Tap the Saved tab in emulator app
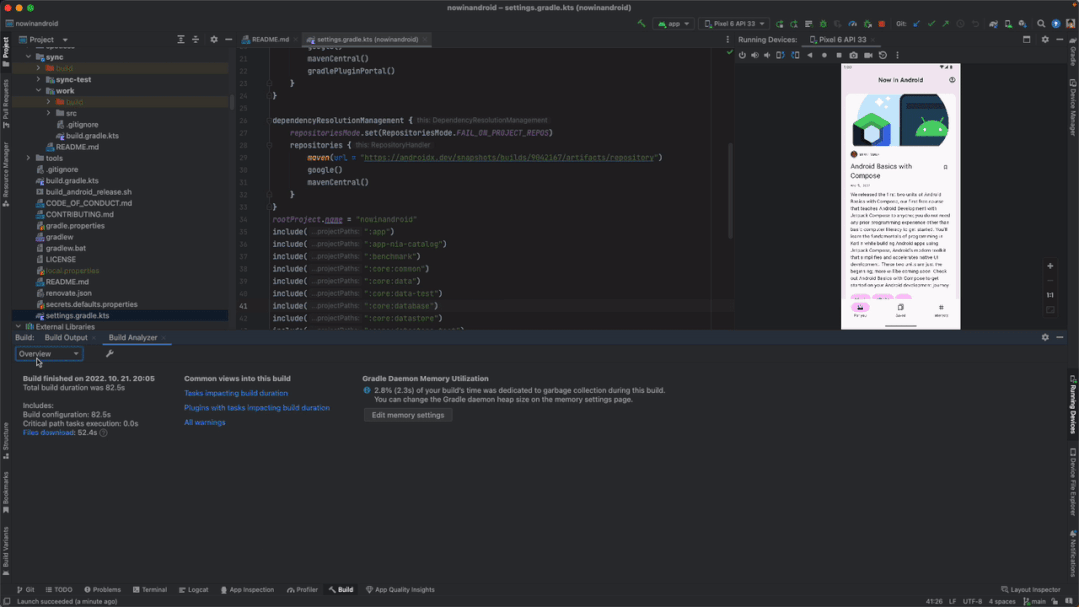Screen dimensions: 1079x607 pos(900,310)
